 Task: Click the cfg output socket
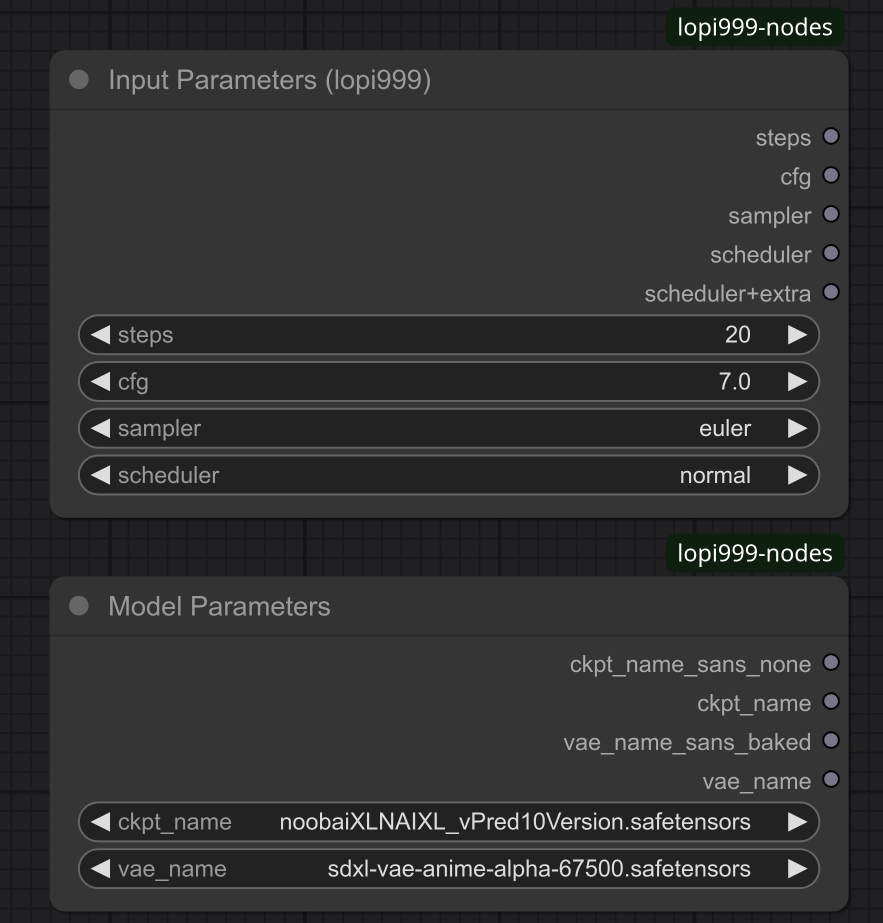(x=830, y=176)
